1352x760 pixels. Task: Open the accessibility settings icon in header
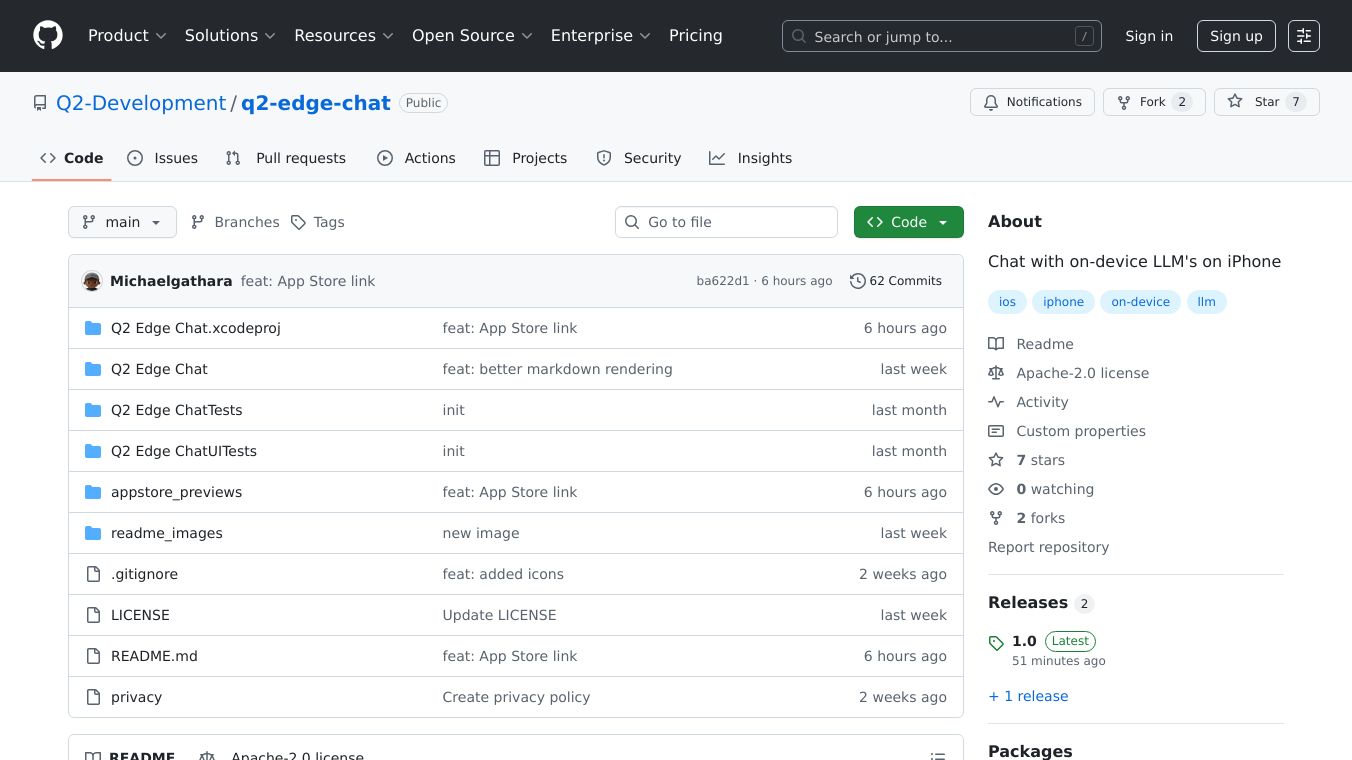pos(1303,36)
